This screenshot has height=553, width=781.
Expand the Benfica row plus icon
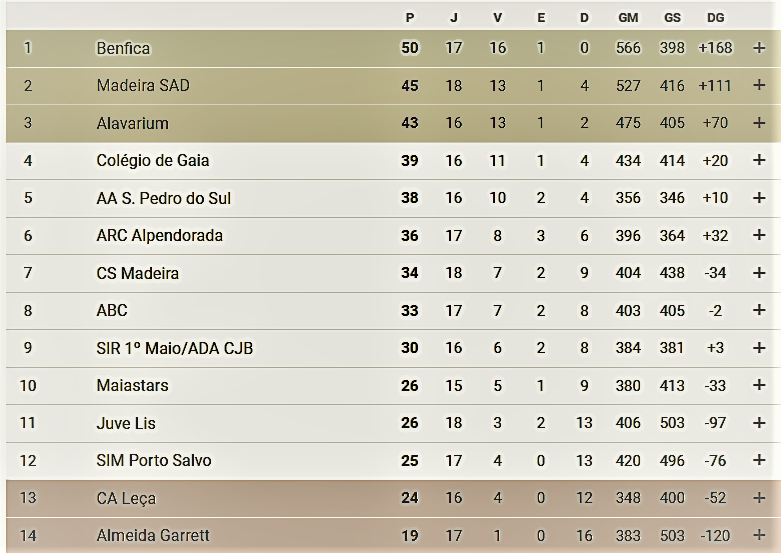[x=759, y=48]
